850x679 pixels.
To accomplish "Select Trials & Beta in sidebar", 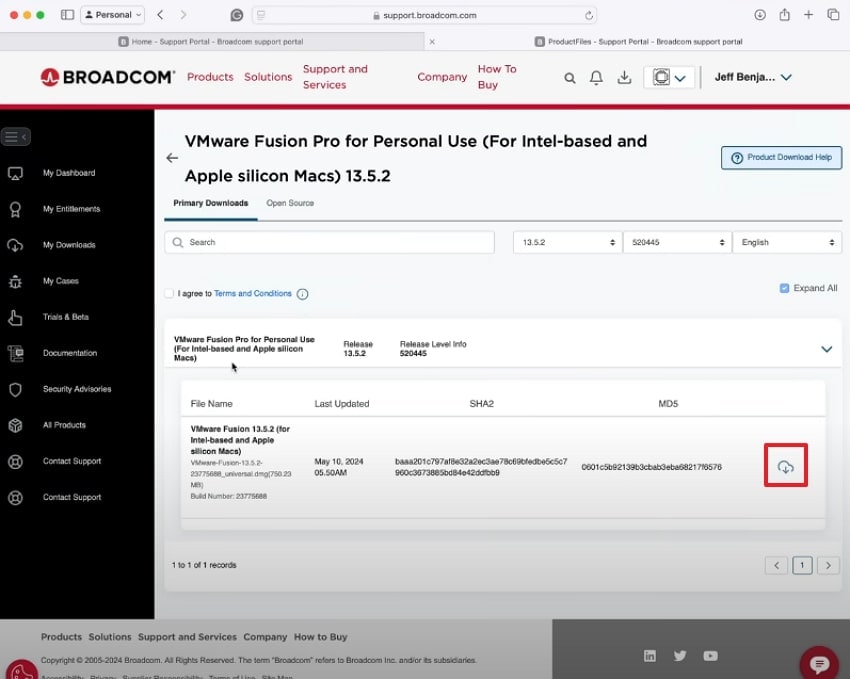I will coord(66,317).
